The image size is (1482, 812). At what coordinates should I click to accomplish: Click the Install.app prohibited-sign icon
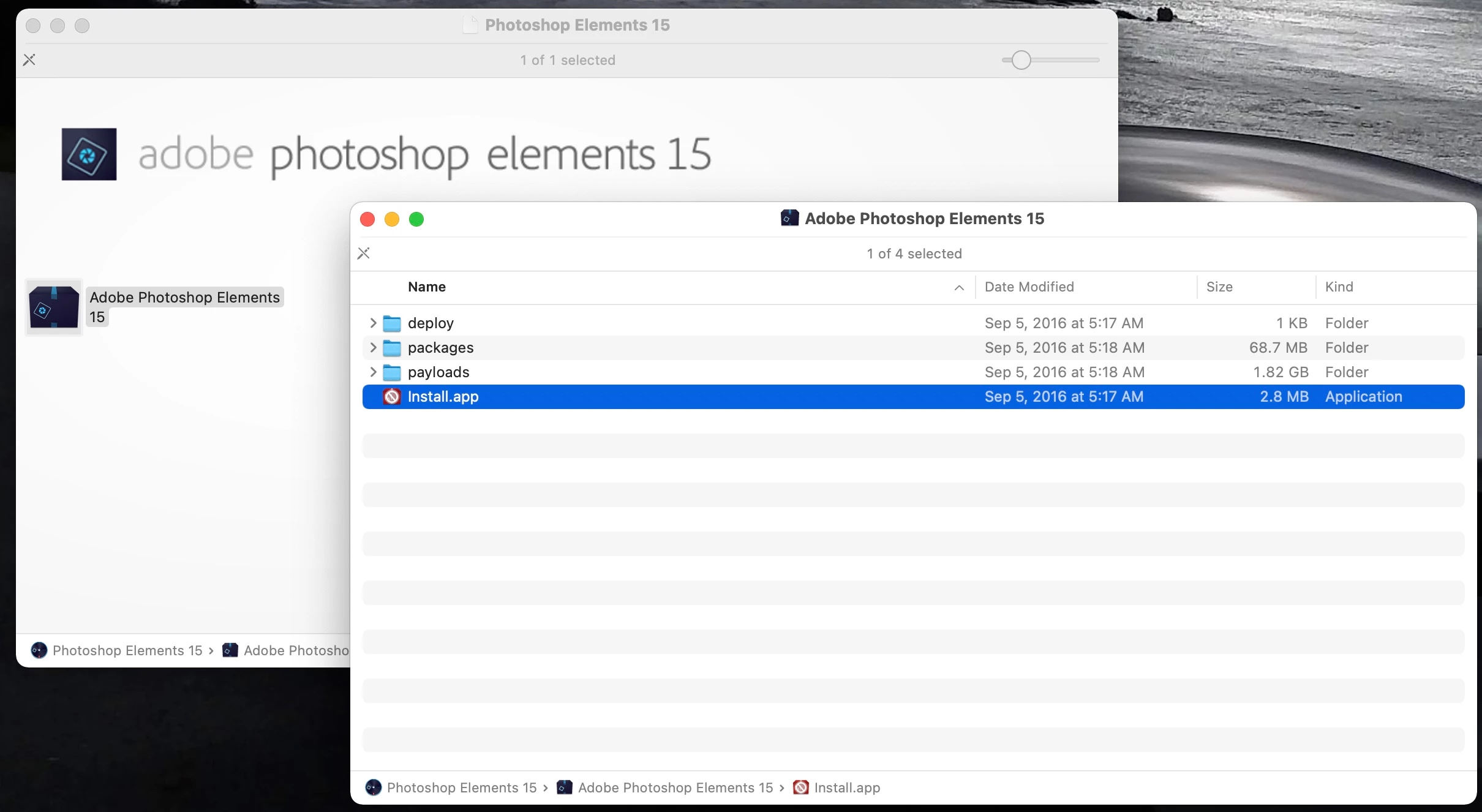[x=392, y=397]
